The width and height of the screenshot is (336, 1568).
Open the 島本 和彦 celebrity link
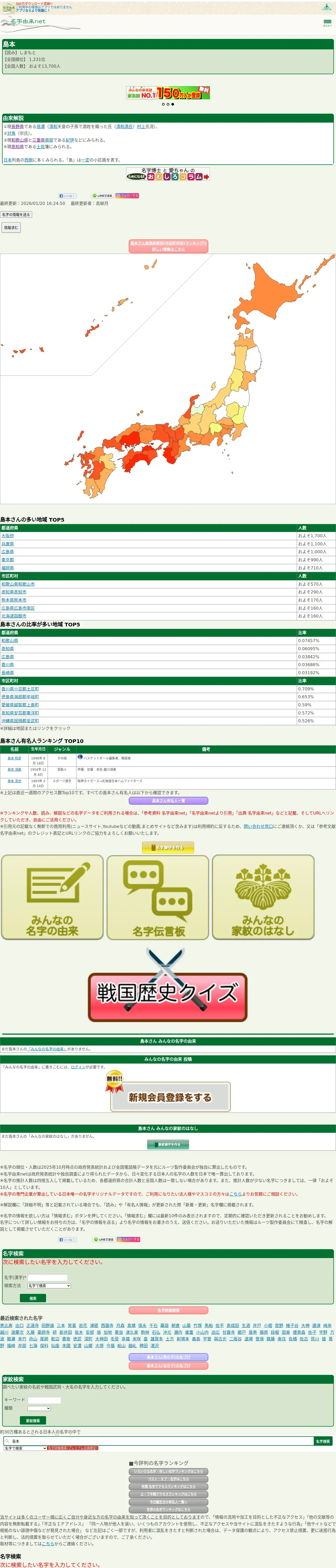click(x=14, y=758)
